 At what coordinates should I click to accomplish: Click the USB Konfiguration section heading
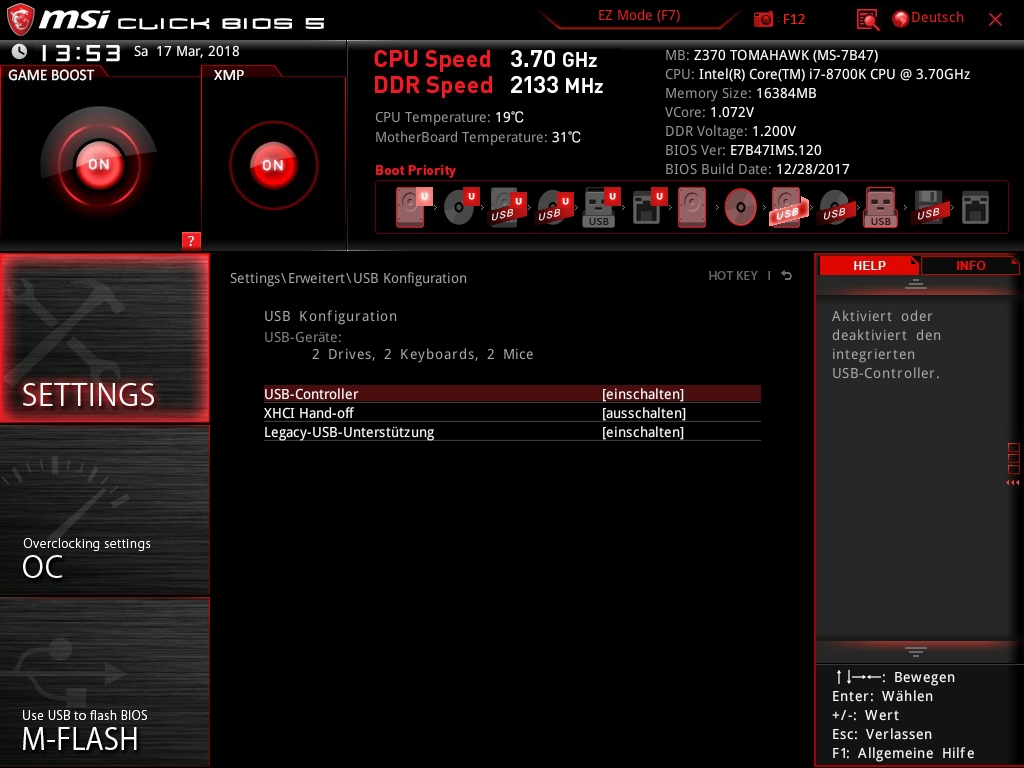[330, 316]
